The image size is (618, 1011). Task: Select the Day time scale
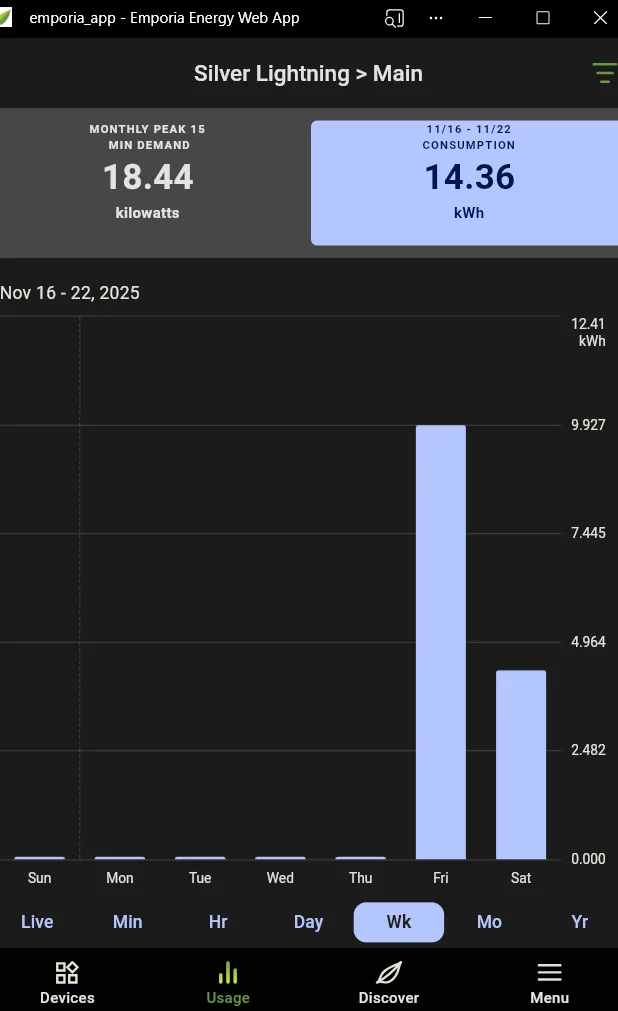click(x=308, y=922)
